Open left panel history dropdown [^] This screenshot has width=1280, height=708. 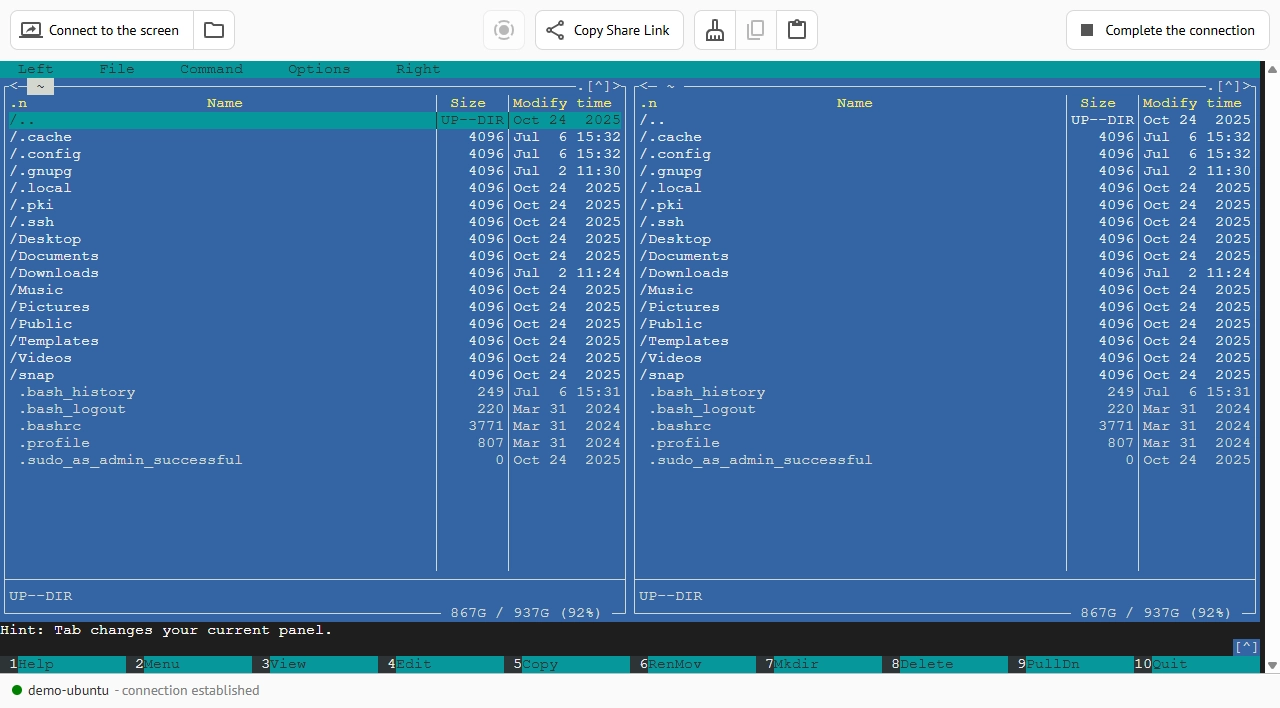pos(598,86)
